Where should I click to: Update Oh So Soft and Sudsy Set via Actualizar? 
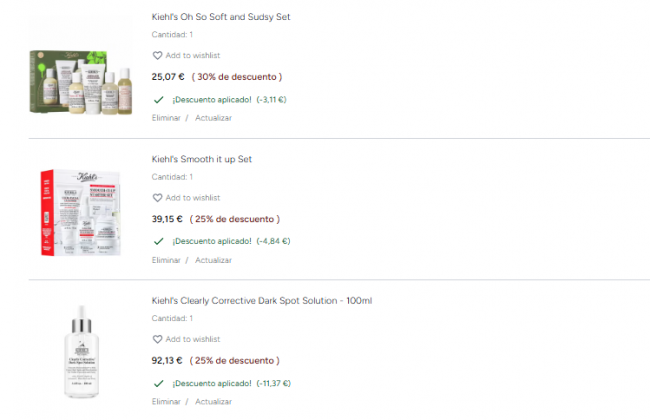click(213, 118)
